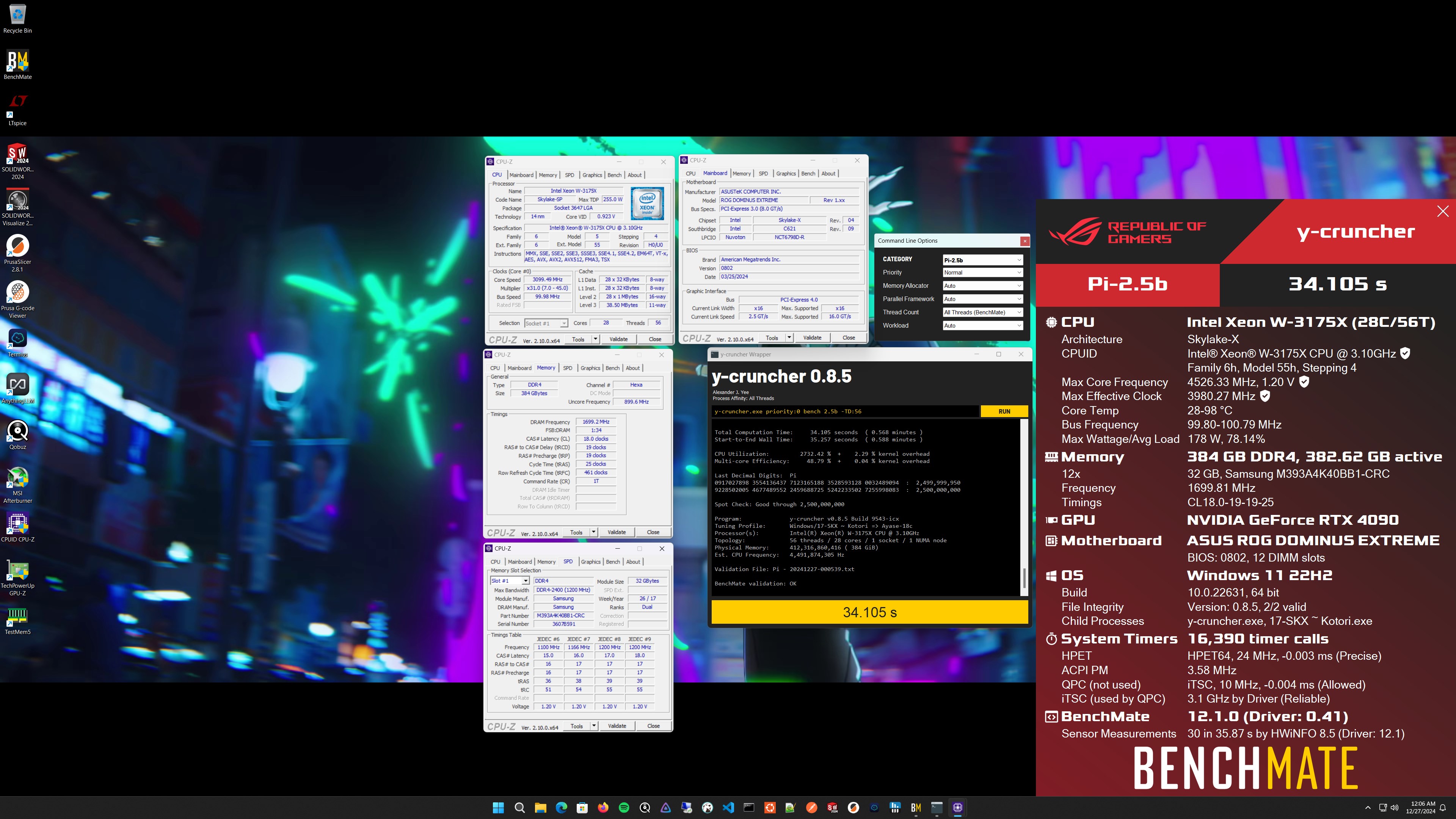
Task: Click Tools button in CPU-Z SPD window
Action: click(x=576, y=726)
